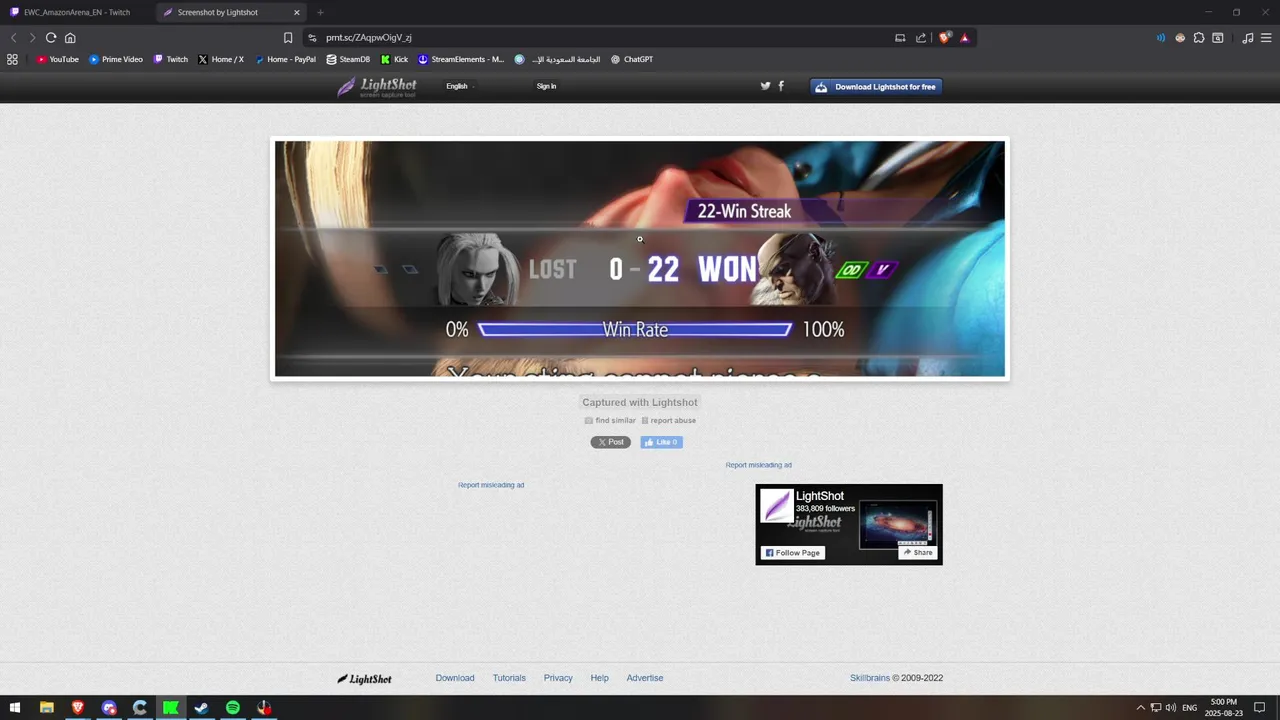Go back to the previous page
The height and width of the screenshot is (720, 1280).
click(13, 38)
